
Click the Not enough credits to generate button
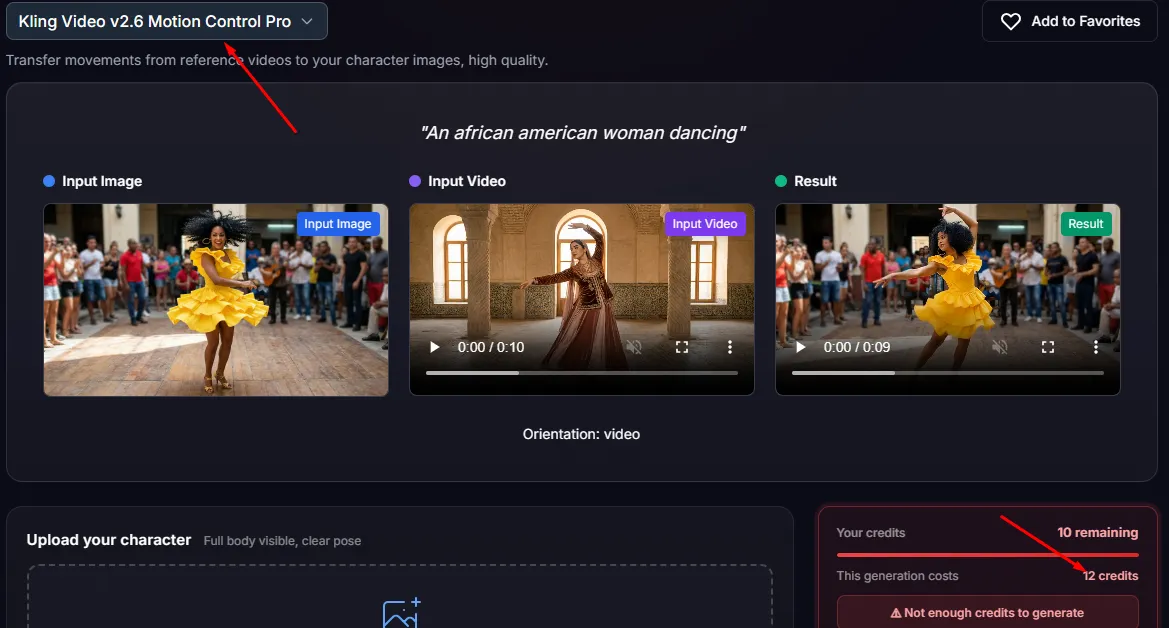pyautogui.click(x=988, y=612)
